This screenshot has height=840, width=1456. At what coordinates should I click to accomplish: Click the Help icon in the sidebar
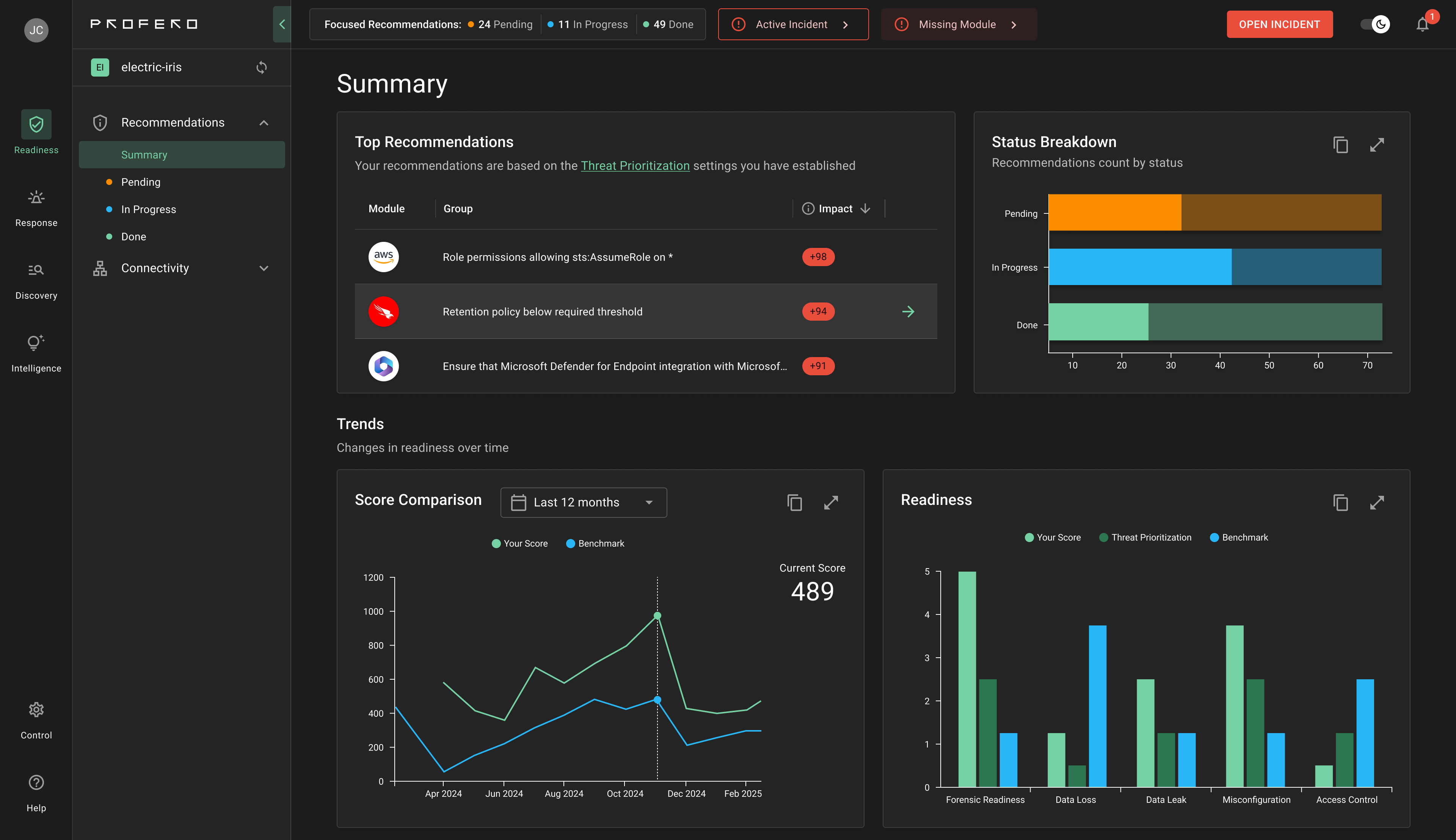tap(36, 790)
